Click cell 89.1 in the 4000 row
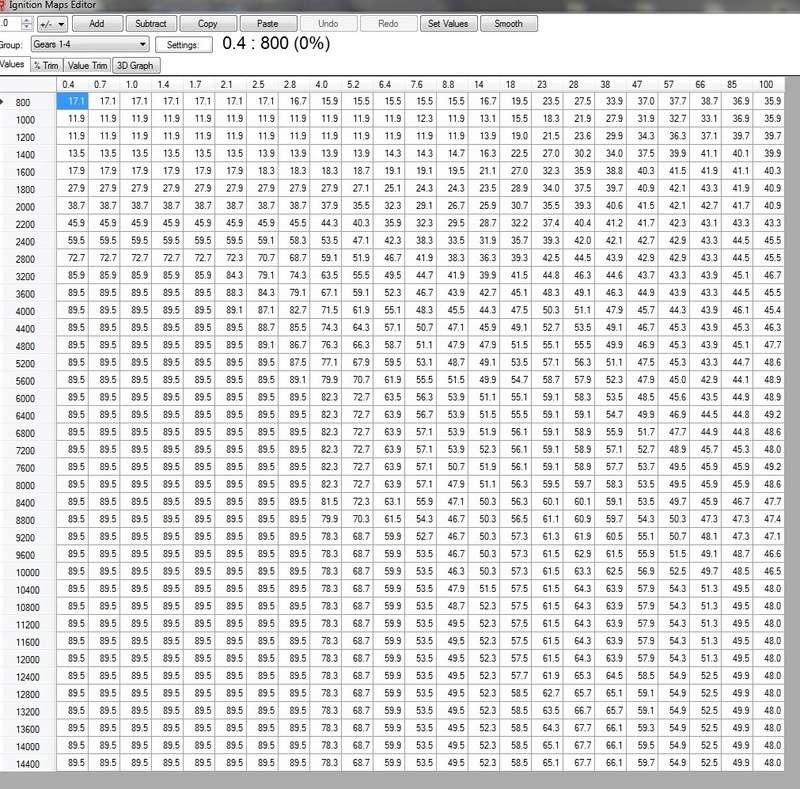 coord(231,310)
